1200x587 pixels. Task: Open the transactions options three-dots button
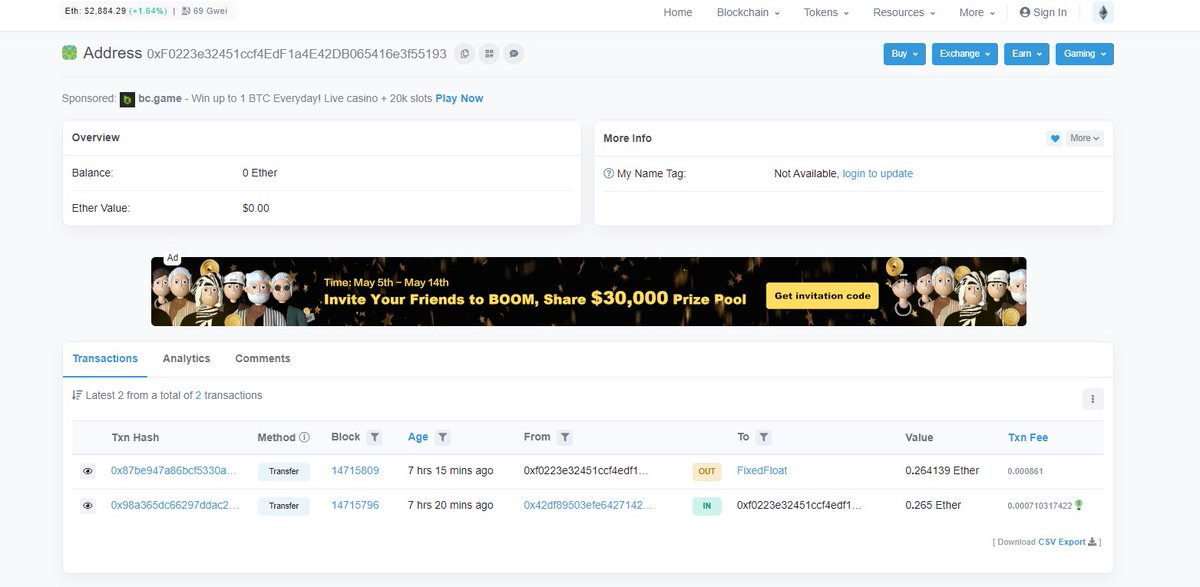pos(1093,399)
